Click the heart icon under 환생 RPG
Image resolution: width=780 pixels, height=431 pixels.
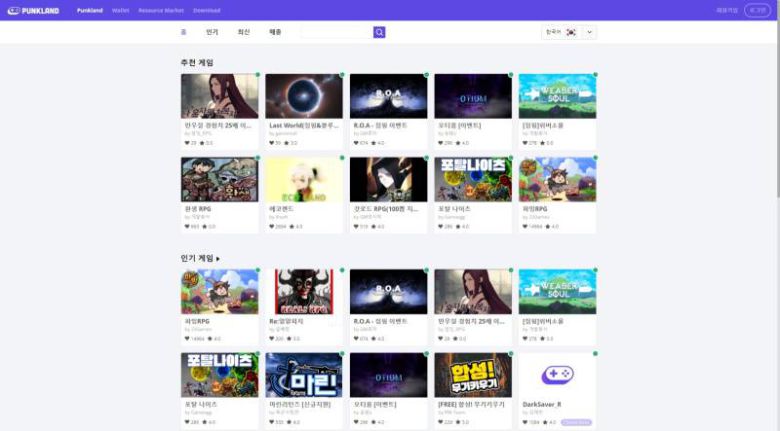(x=187, y=226)
